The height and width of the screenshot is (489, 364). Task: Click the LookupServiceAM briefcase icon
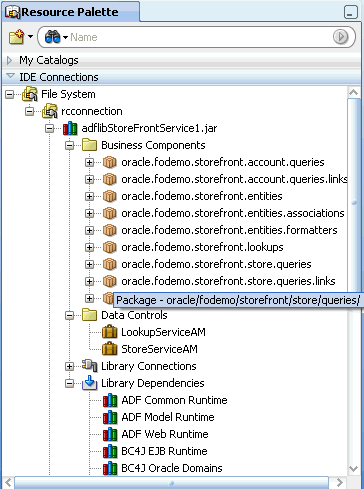109,332
